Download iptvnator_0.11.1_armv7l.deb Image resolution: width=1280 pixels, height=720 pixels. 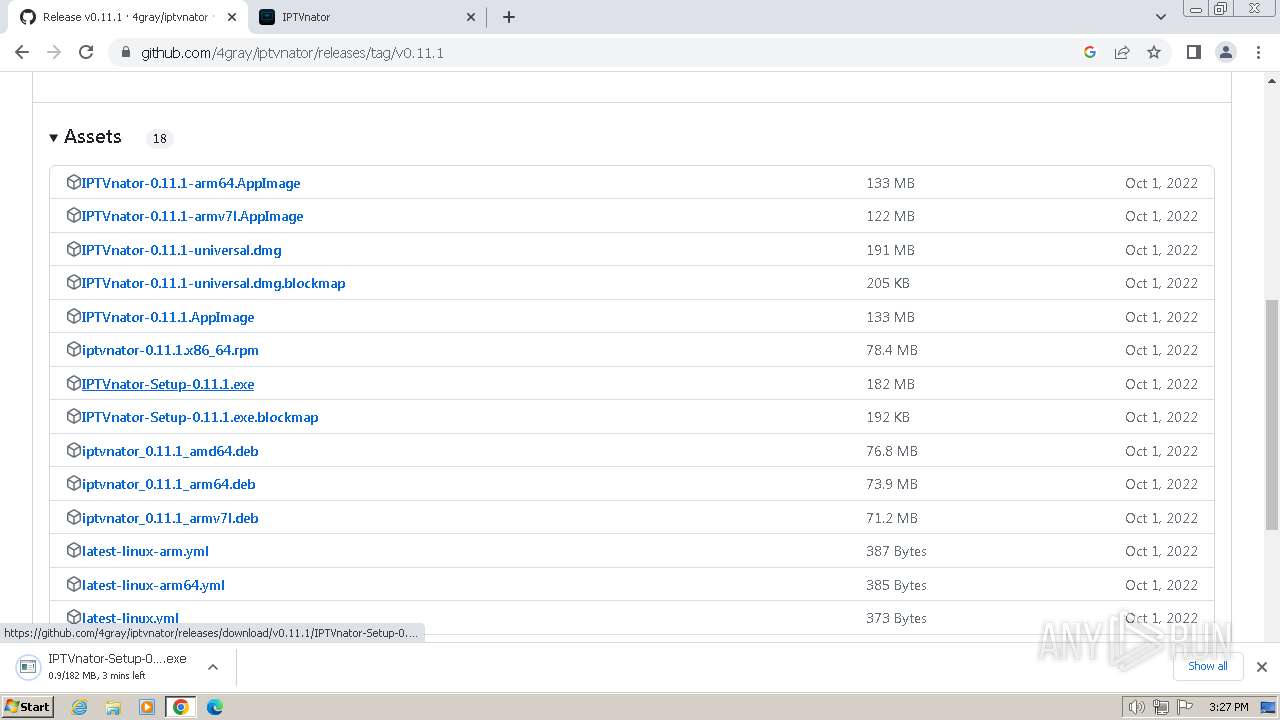tap(170, 518)
